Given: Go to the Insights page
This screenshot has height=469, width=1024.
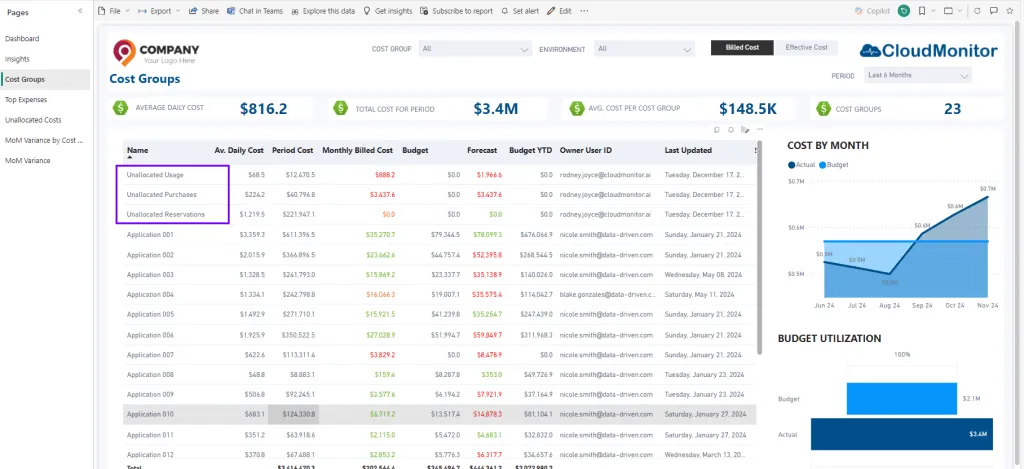Looking at the screenshot, I should coord(45,59).
